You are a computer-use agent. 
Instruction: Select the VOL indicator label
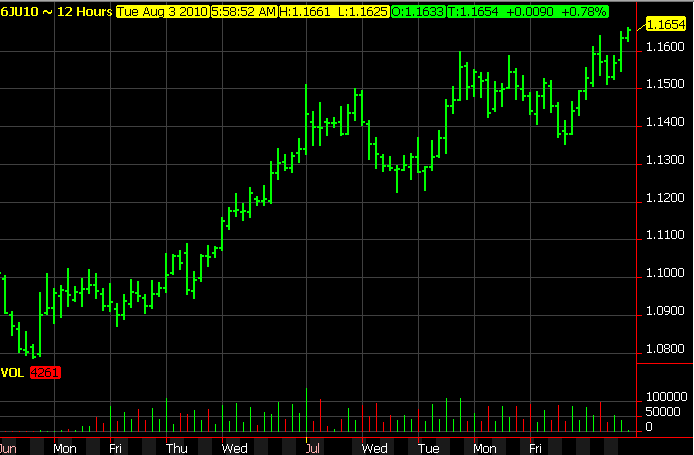pos(12,373)
